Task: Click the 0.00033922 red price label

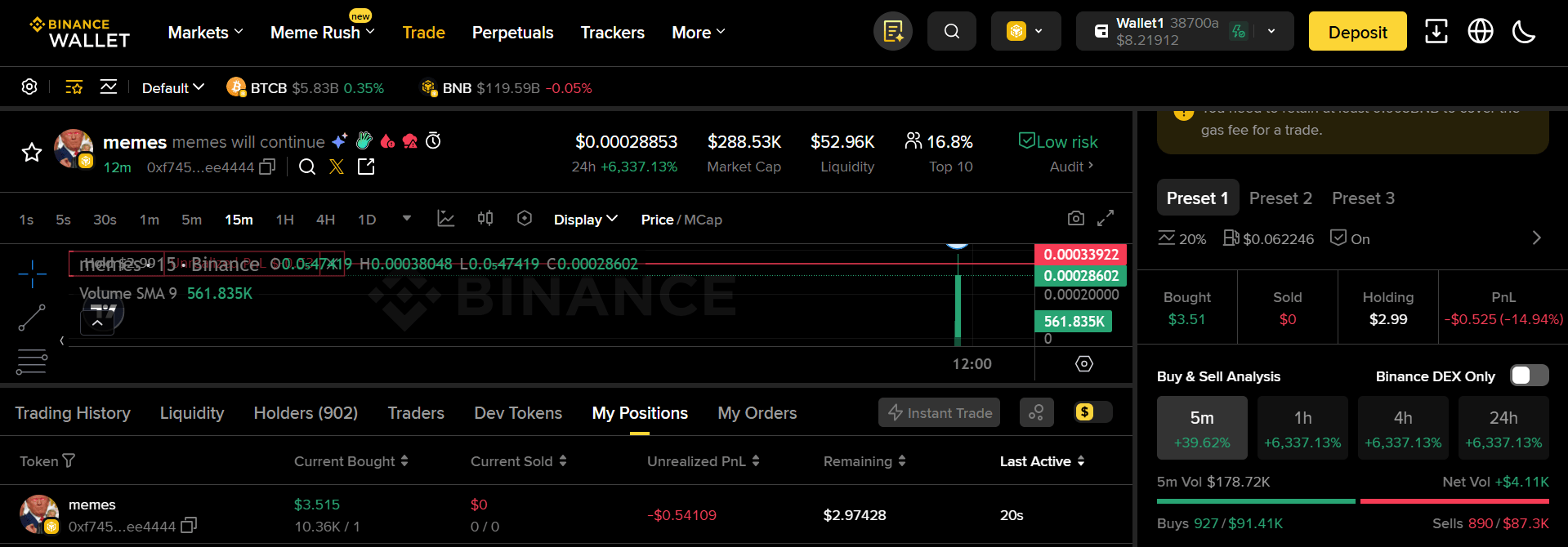Action: [x=1080, y=255]
